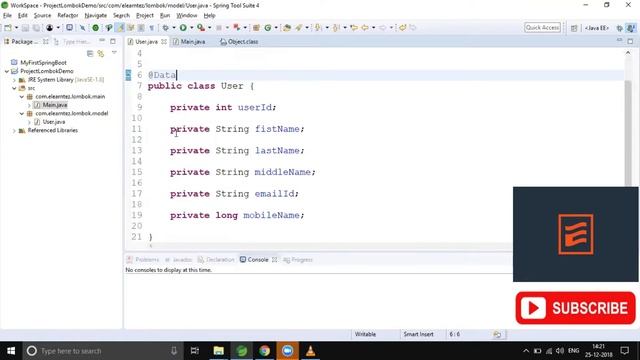
Task: Click the Back navigation arrow icon
Action: coord(364,28)
